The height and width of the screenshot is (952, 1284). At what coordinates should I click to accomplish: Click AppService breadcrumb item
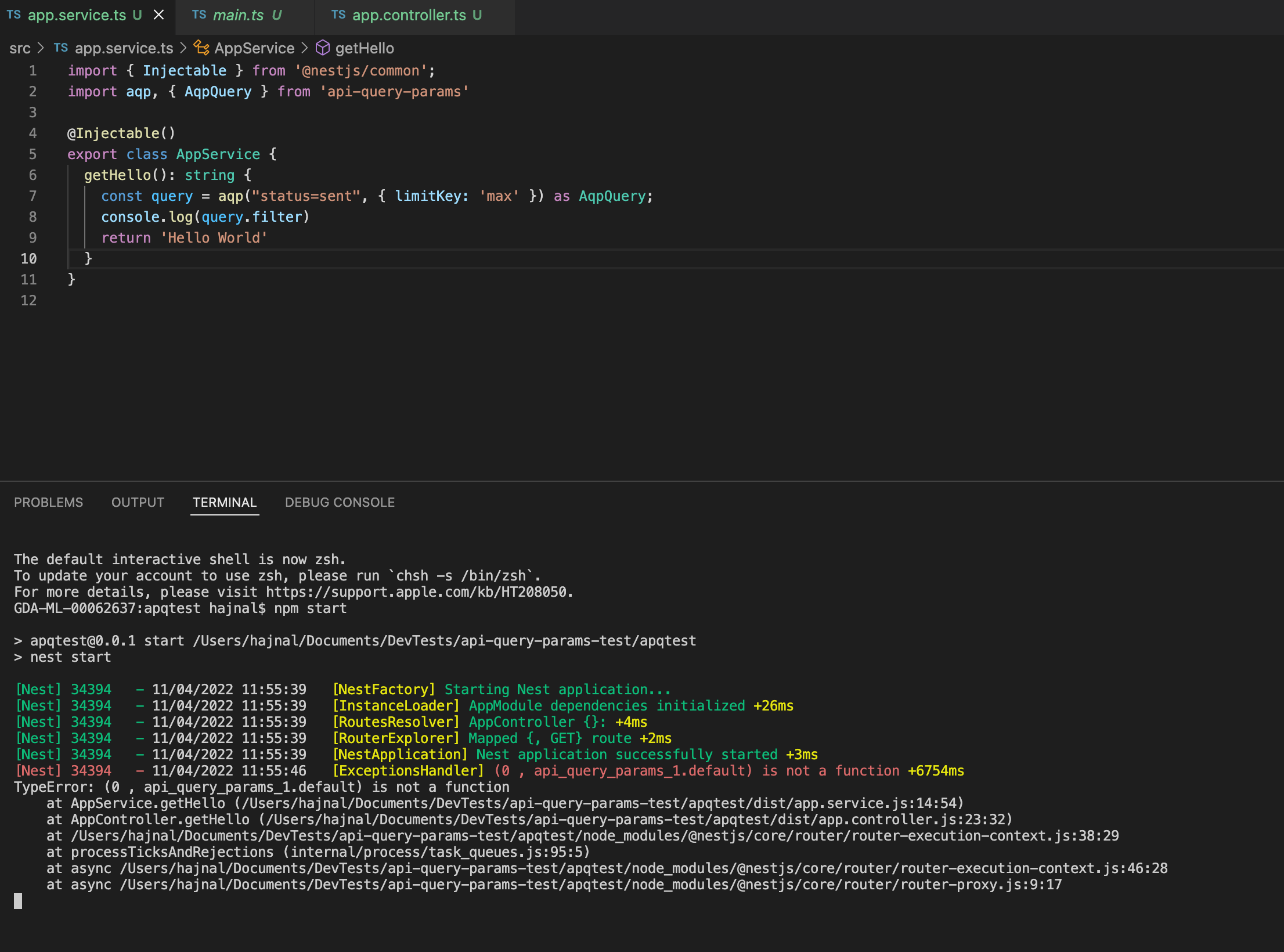click(x=254, y=48)
